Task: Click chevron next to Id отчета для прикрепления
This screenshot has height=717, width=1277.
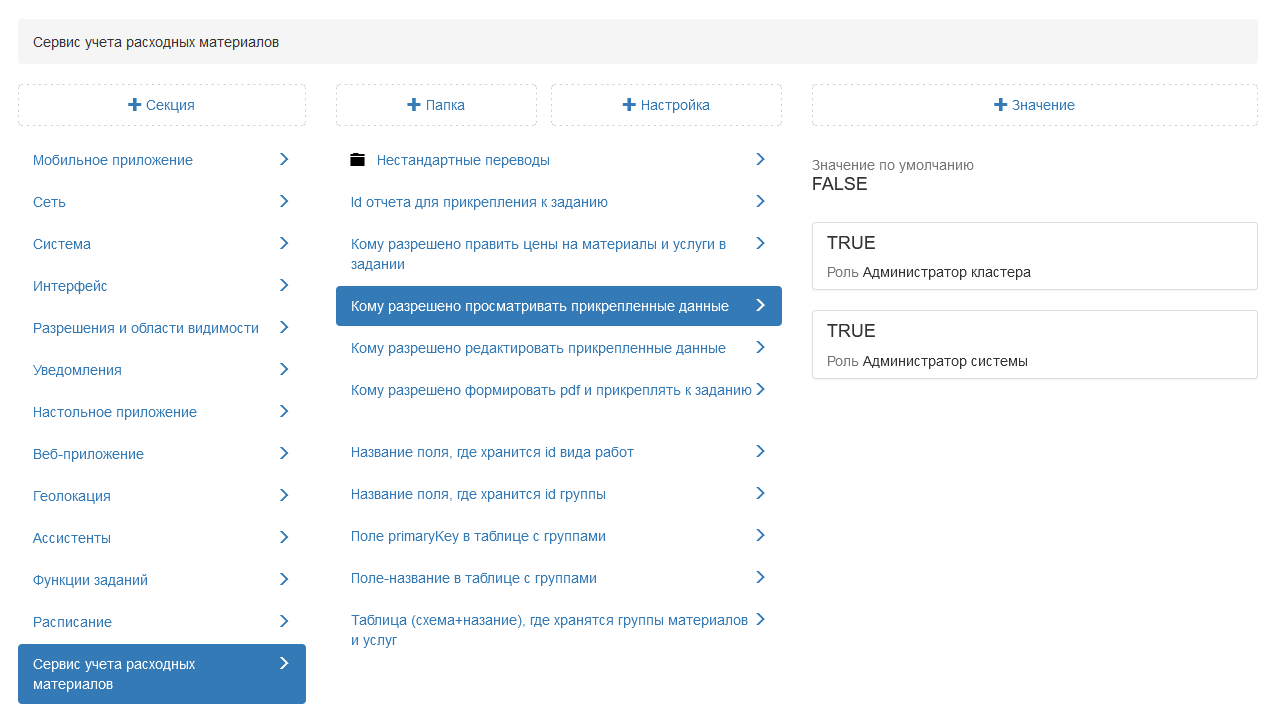Action: click(x=760, y=201)
